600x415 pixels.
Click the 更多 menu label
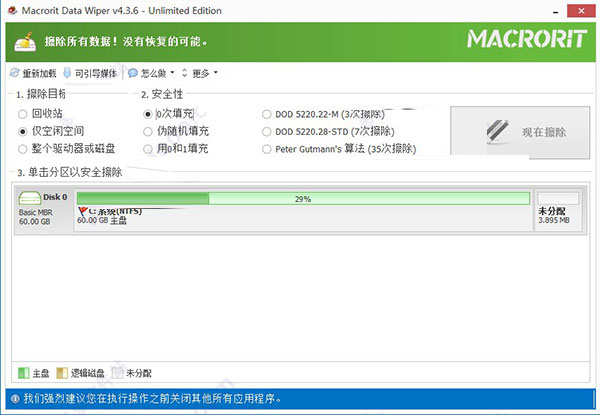click(201, 73)
